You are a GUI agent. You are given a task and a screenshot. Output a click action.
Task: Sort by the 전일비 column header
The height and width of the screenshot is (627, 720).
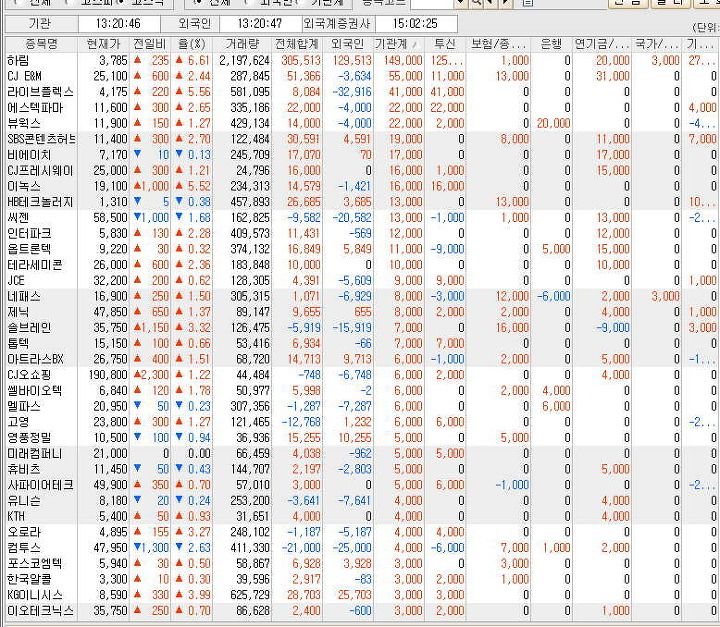150,44
